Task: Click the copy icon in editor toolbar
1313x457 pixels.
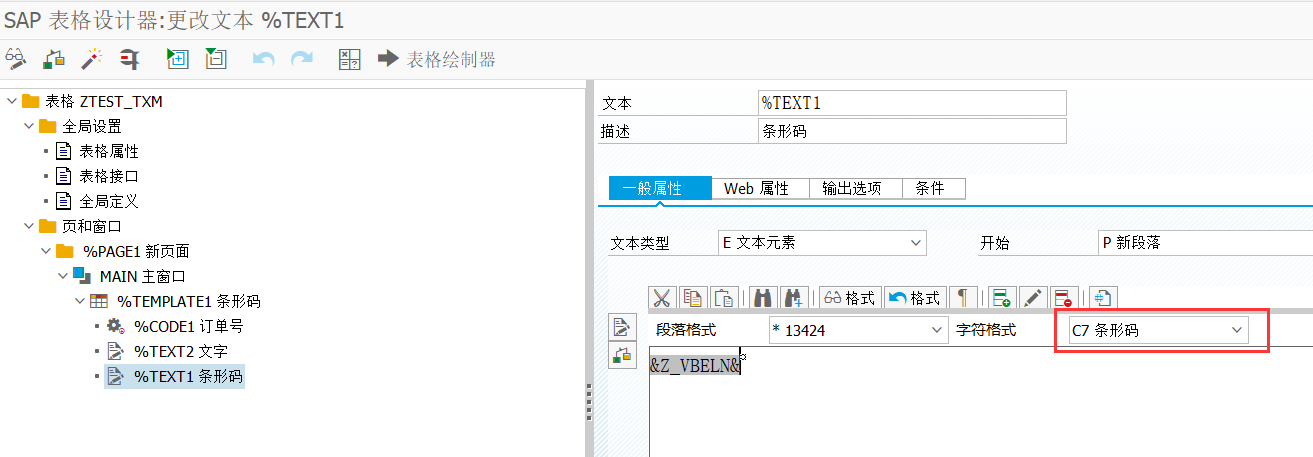Action: (x=693, y=297)
